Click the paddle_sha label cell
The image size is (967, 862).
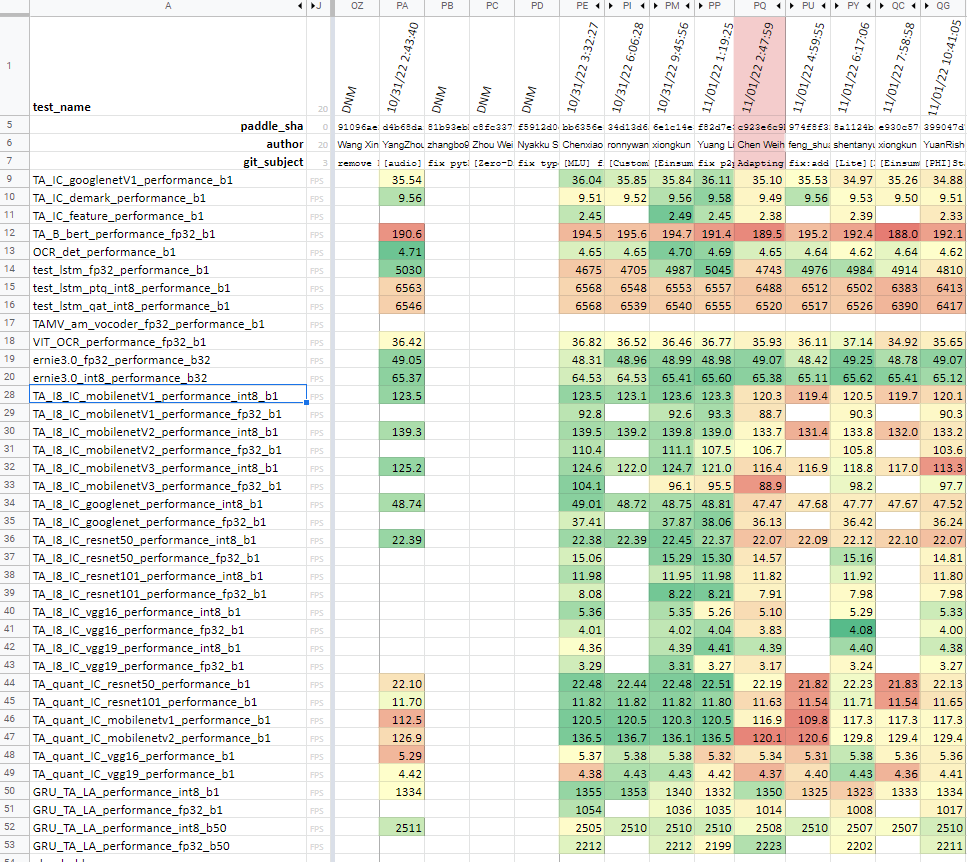tap(168, 126)
